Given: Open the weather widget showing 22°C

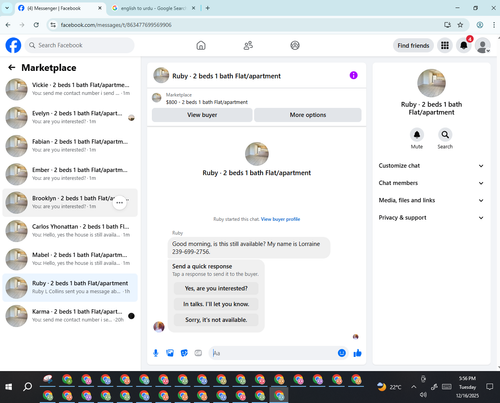Looking at the screenshot, I should [x=389, y=387].
